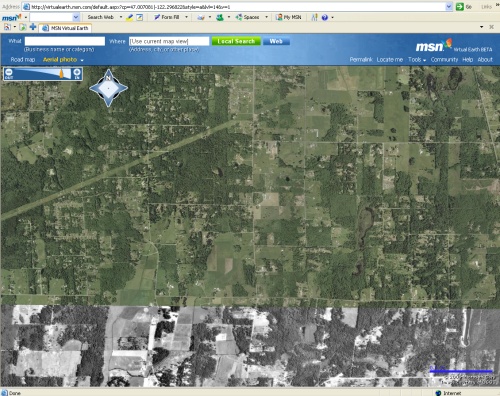Open the address bar dropdown arrow
This screenshot has width=500, height=396.
[449, 7]
